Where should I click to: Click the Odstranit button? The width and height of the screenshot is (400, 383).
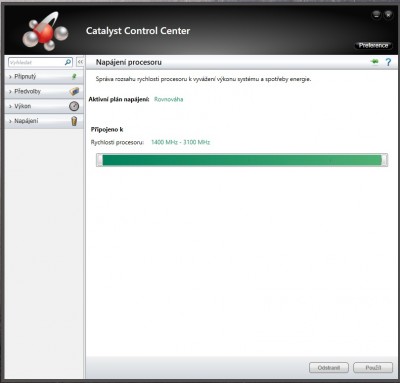click(x=329, y=368)
